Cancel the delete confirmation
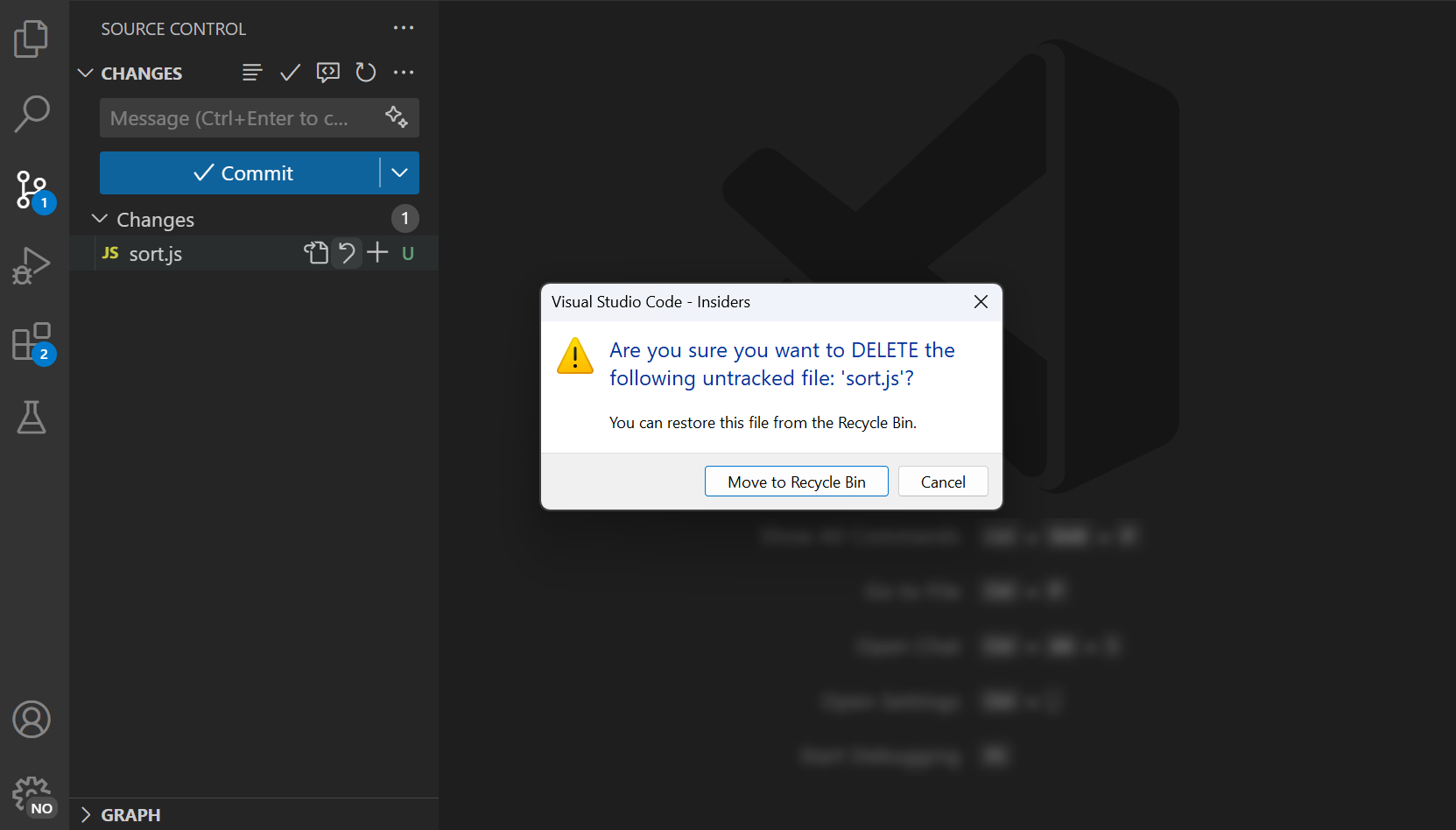Screen dimensions: 1456x830 942,481
